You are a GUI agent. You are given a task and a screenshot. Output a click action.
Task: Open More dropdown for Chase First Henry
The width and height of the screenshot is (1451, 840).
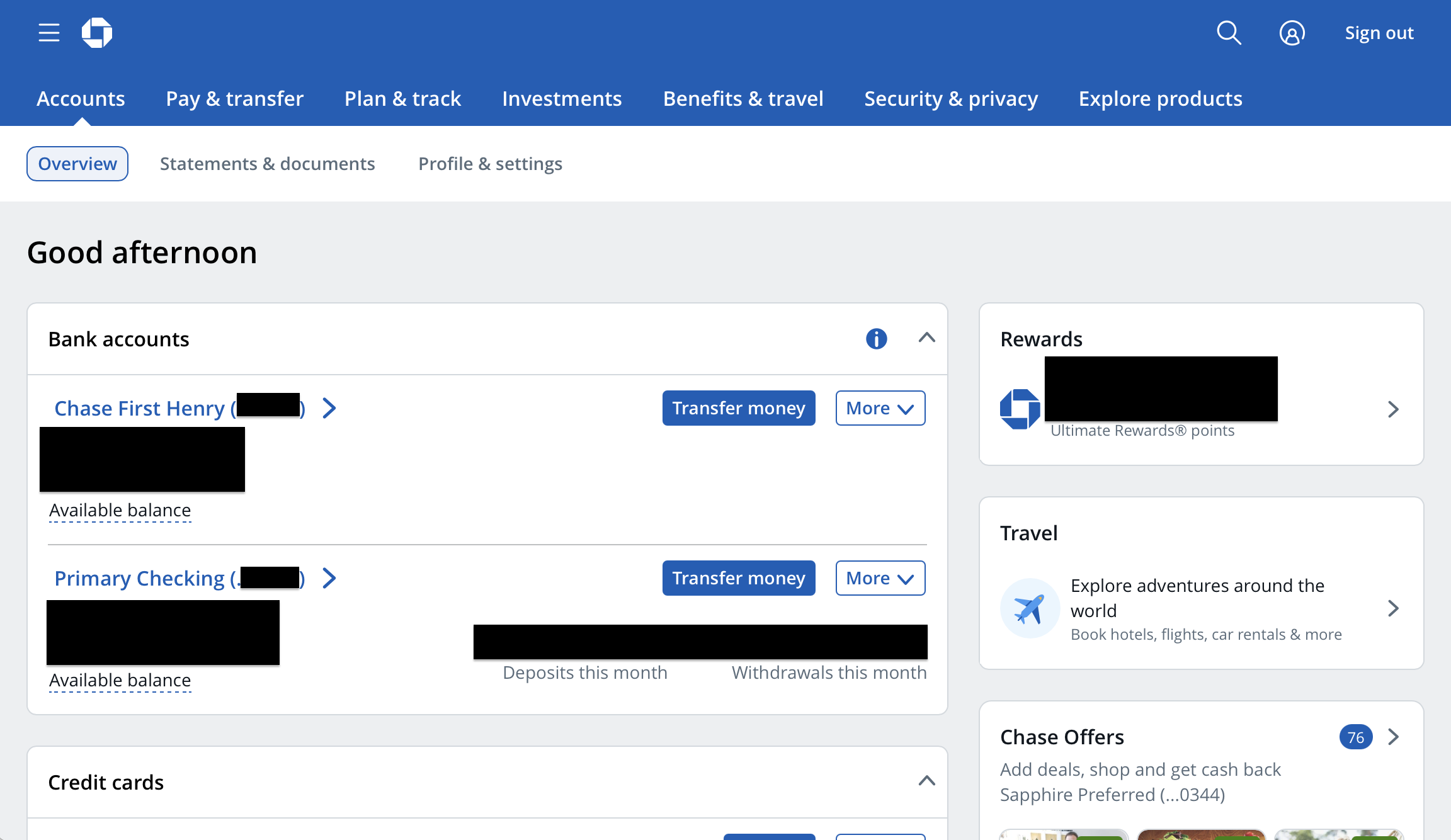[x=880, y=408]
